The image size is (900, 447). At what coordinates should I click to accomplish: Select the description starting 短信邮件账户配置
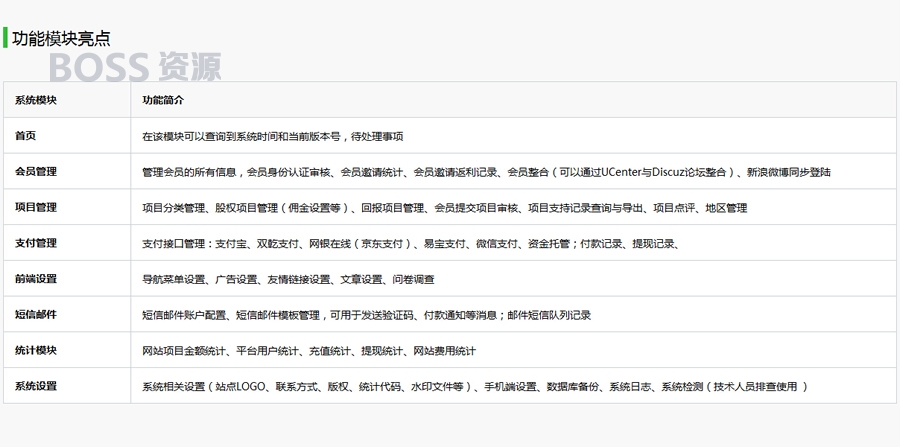(367, 315)
